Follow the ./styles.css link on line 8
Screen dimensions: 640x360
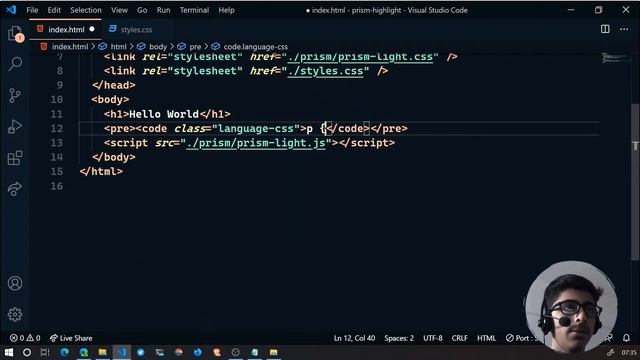[325, 71]
